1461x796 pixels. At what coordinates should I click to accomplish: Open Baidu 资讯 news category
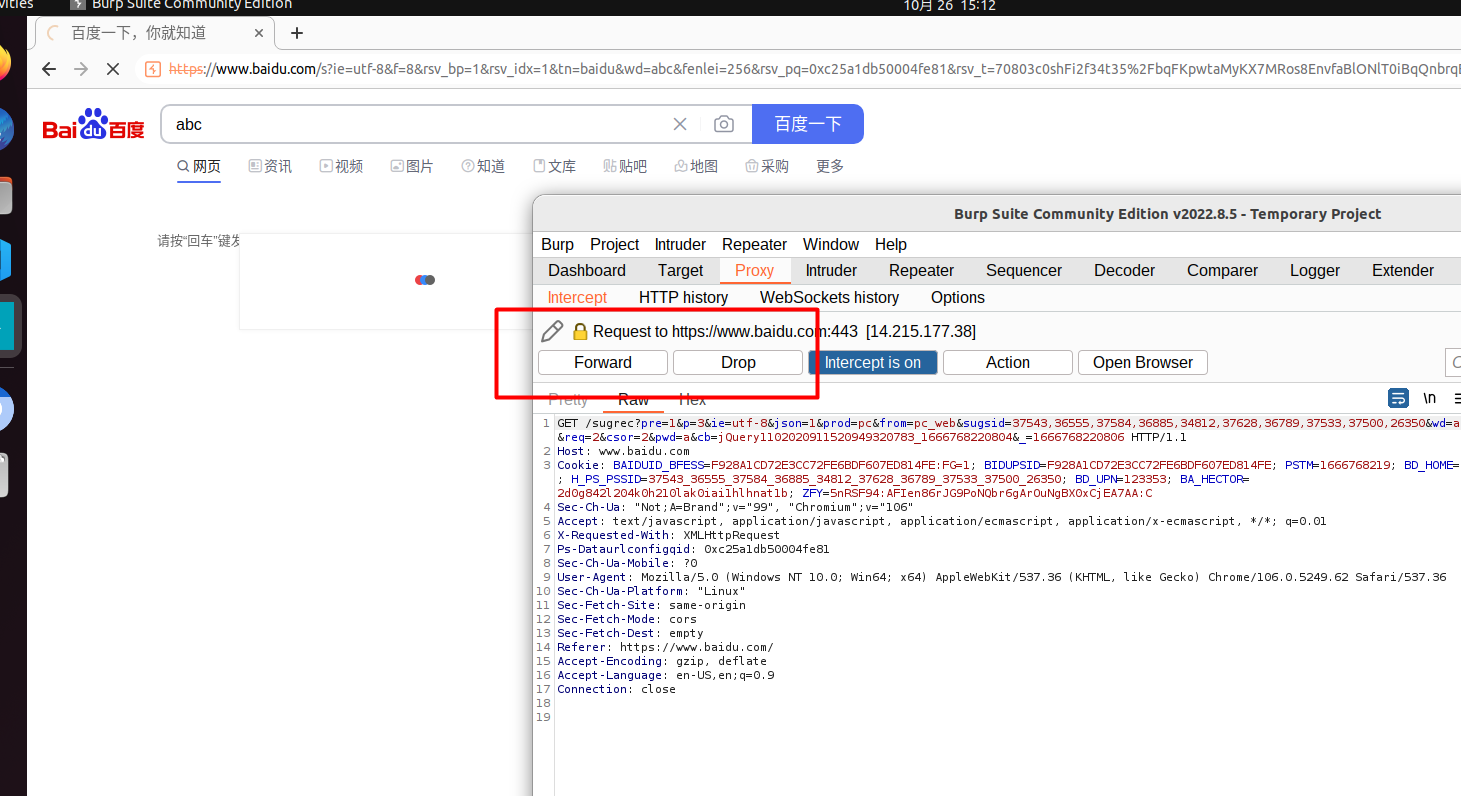coord(270,166)
